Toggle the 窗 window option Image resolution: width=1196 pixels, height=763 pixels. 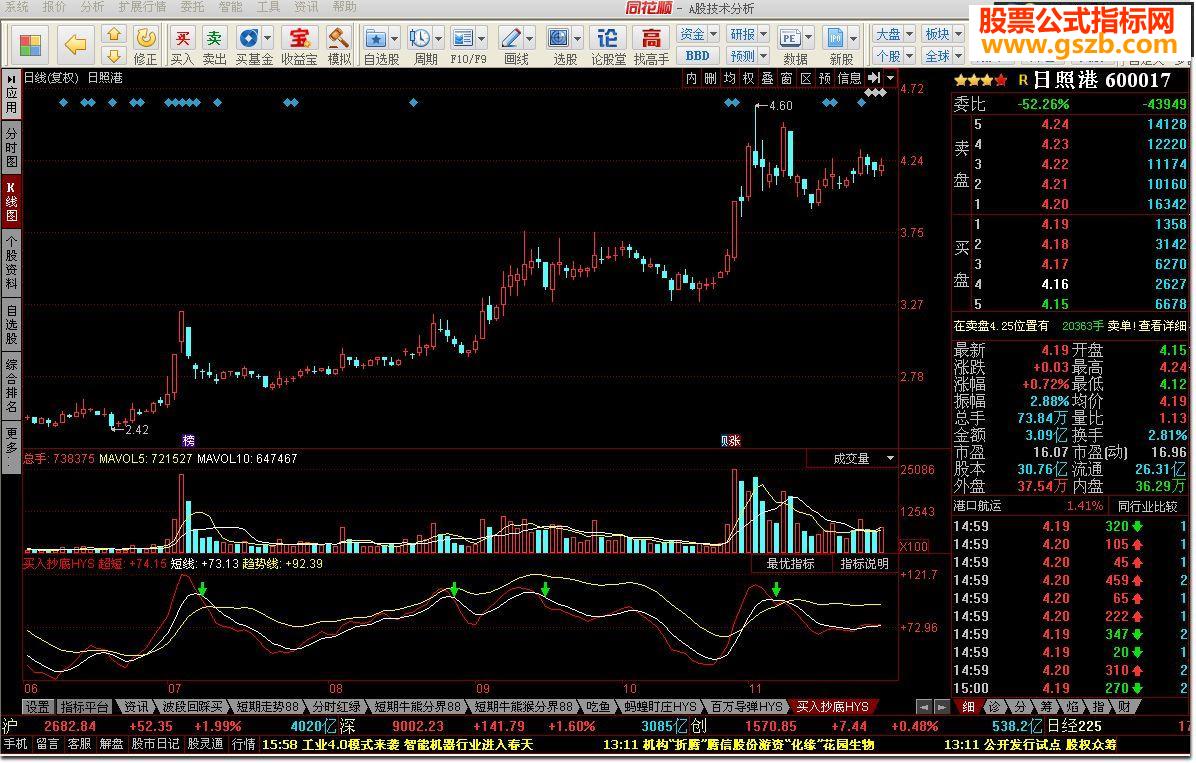pos(786,78)
